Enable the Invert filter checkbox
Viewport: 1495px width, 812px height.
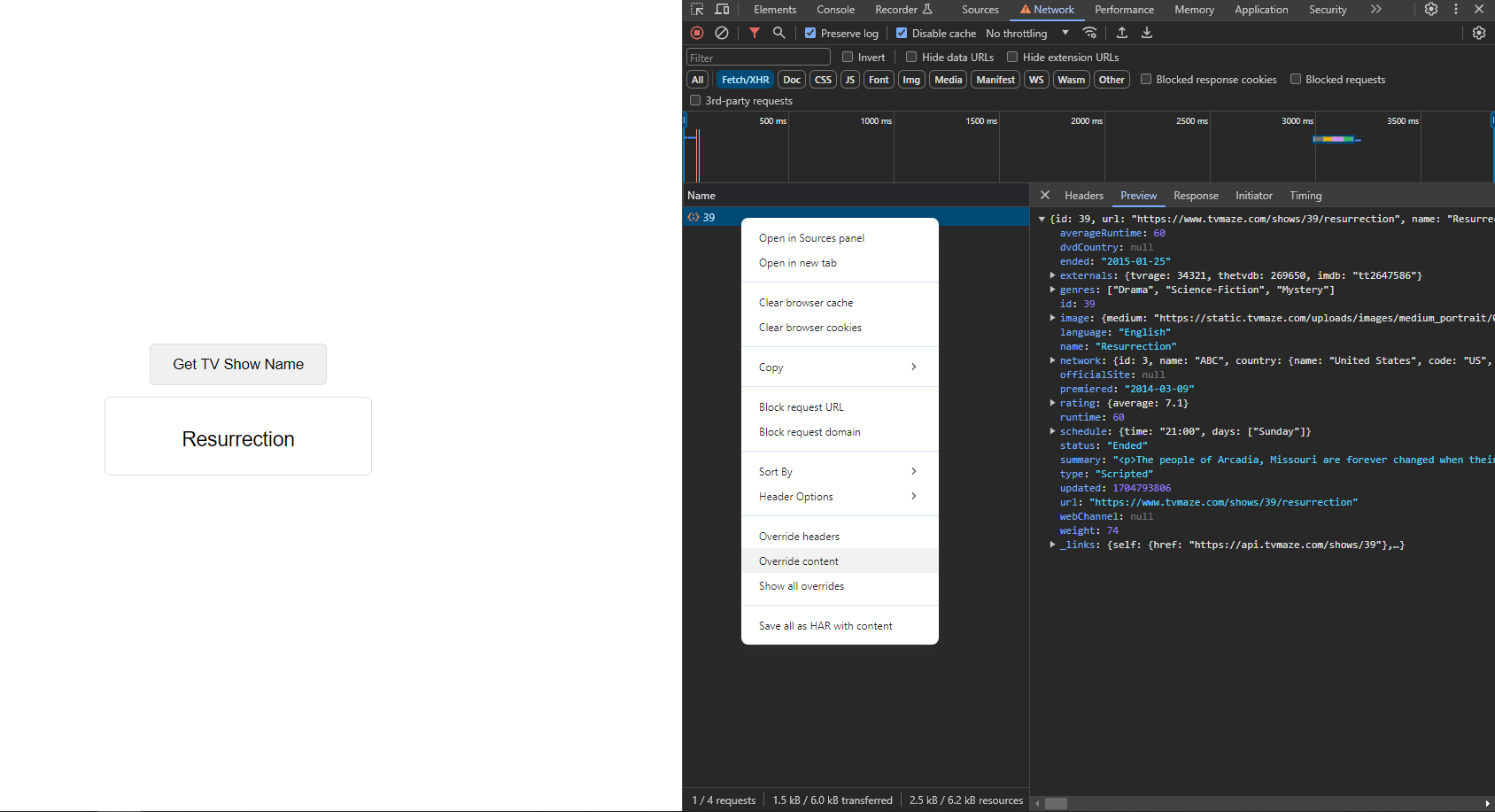pos(848,57)
